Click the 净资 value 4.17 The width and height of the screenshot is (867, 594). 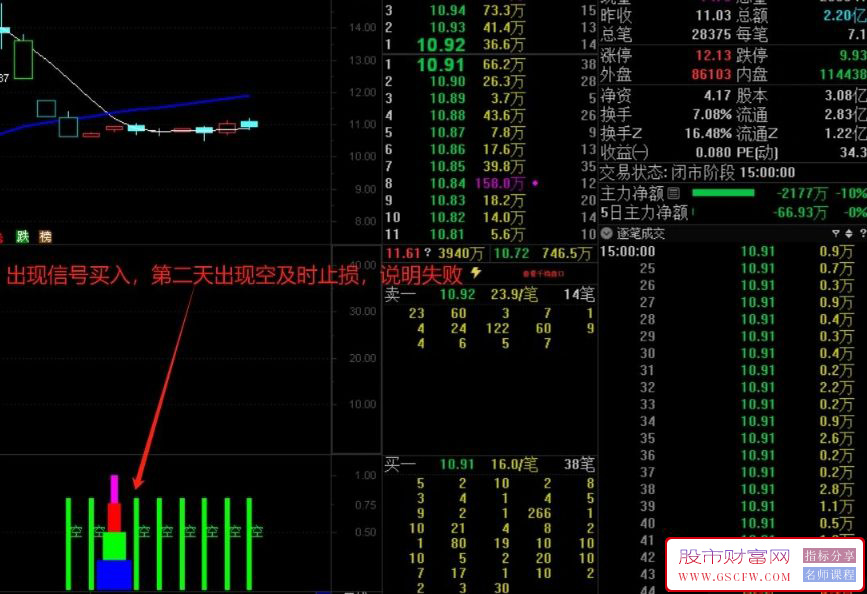717,95
